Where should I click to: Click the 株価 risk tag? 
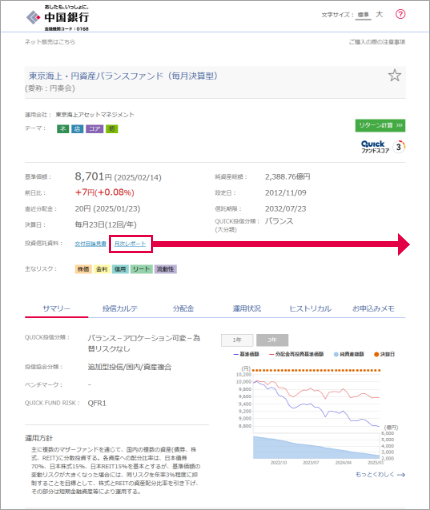(x=83, y=269)
